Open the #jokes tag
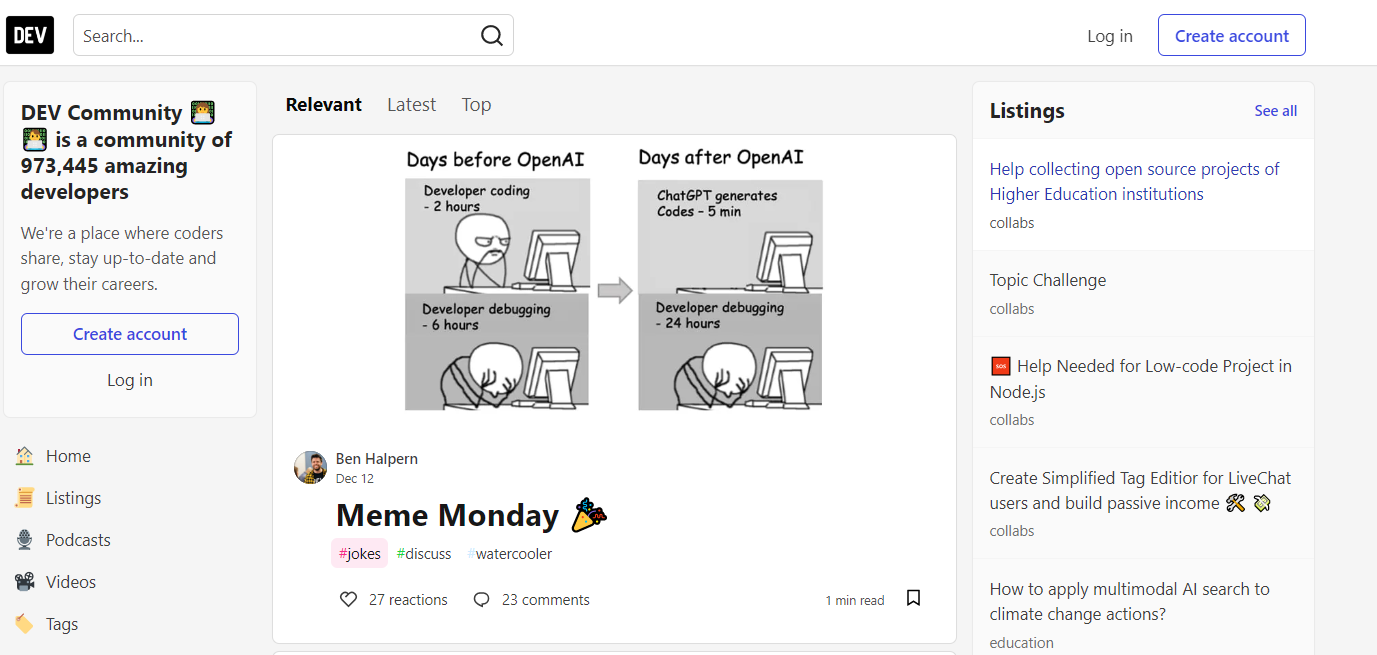 click(359, 554)
